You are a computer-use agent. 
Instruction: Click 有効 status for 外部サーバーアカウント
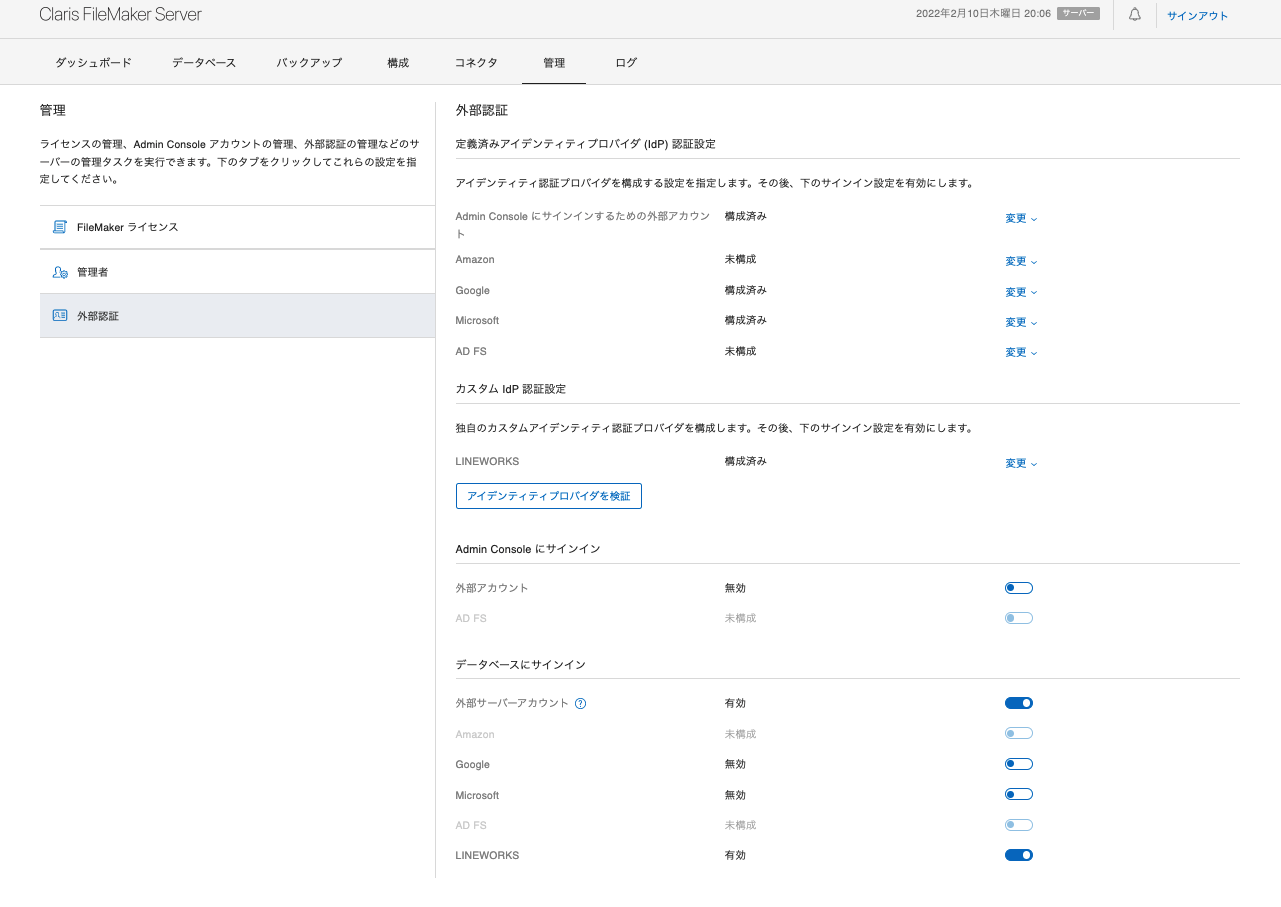tap(735, 703)
